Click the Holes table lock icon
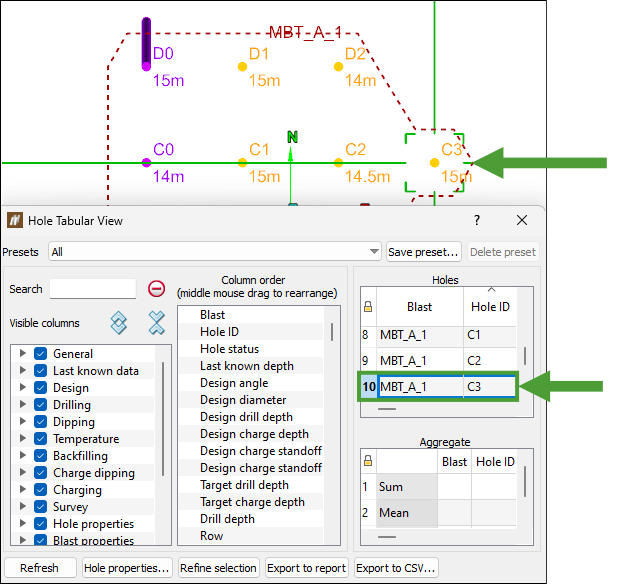Viewport: 632px width, 584px height. pos(368,307)
